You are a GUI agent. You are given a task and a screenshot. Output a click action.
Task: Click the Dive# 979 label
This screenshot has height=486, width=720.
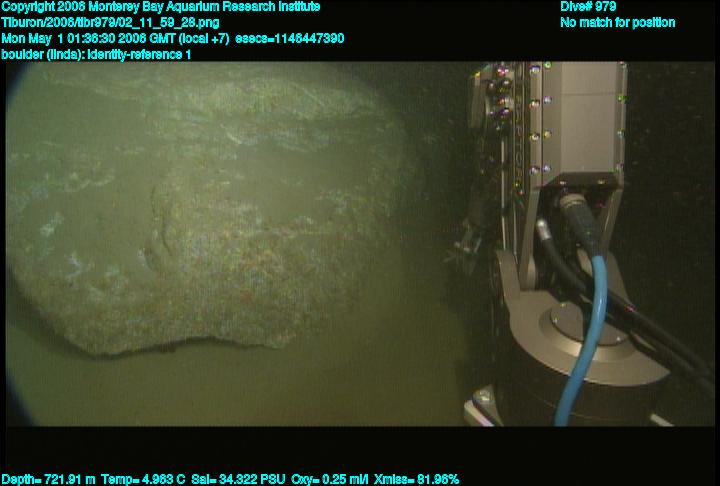[588, 7]
